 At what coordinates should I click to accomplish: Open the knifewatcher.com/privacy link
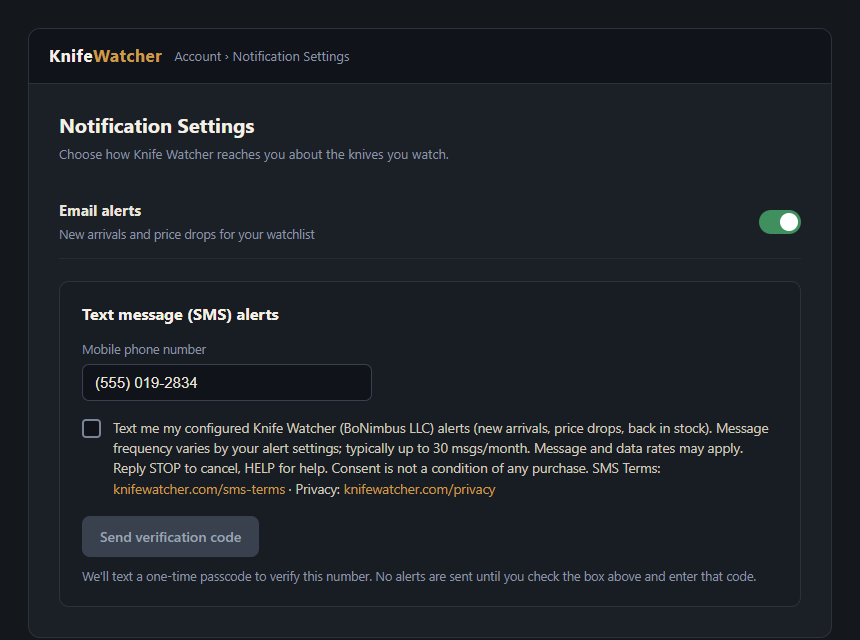coord(420,489)
